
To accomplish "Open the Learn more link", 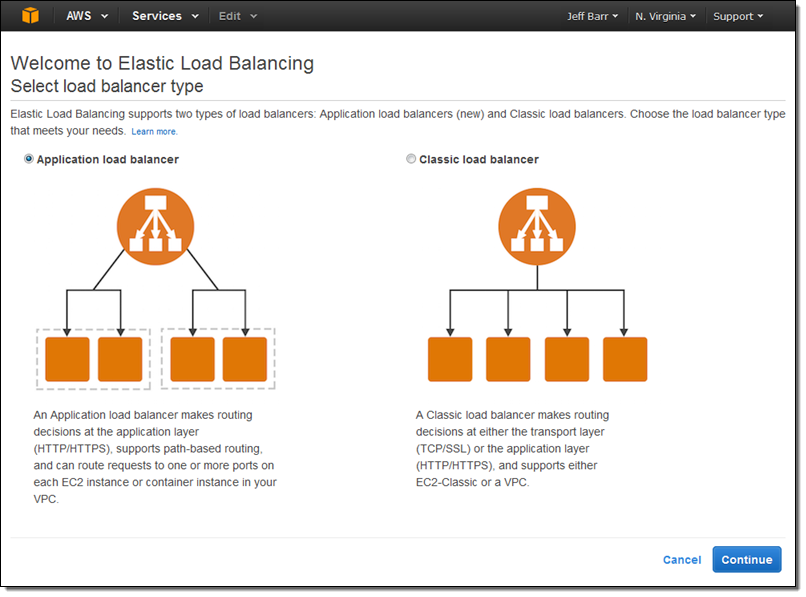I will pyautogui.click(x=154, y=131).
